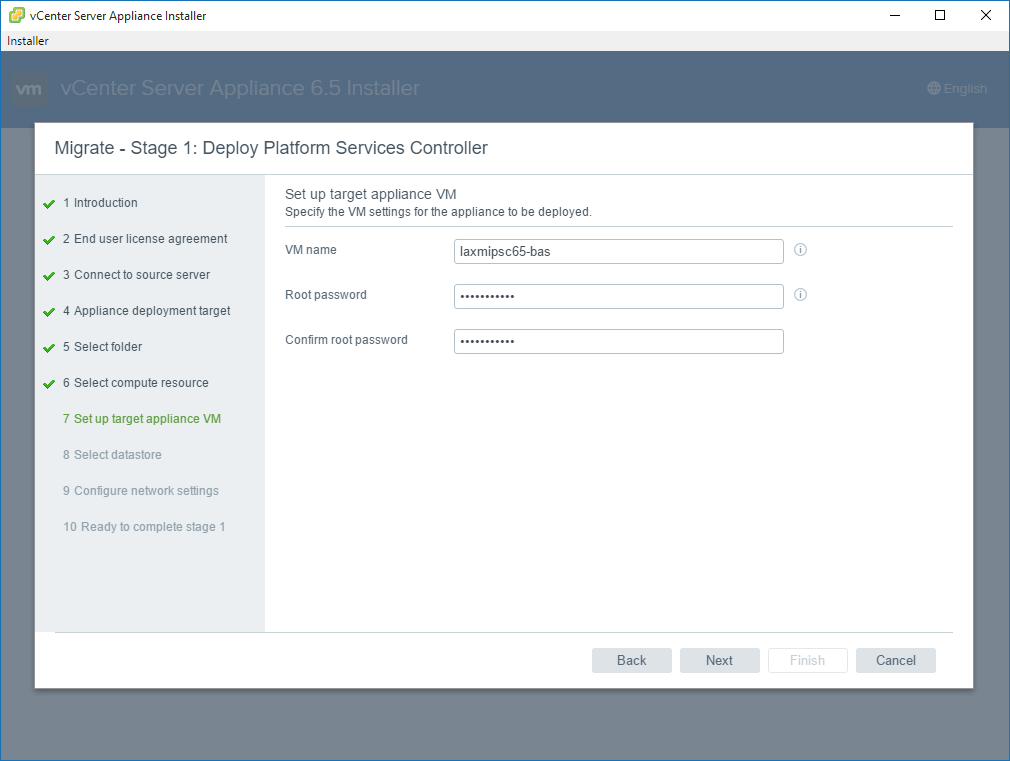This screenshot has width=1010, height=761.
Task: Click the Root password info icon
Action: (800, 295)
